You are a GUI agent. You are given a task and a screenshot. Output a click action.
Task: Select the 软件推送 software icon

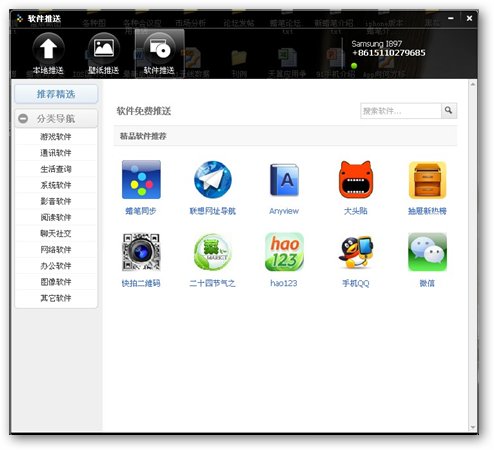pyautogui.click(x=159, y=49)
